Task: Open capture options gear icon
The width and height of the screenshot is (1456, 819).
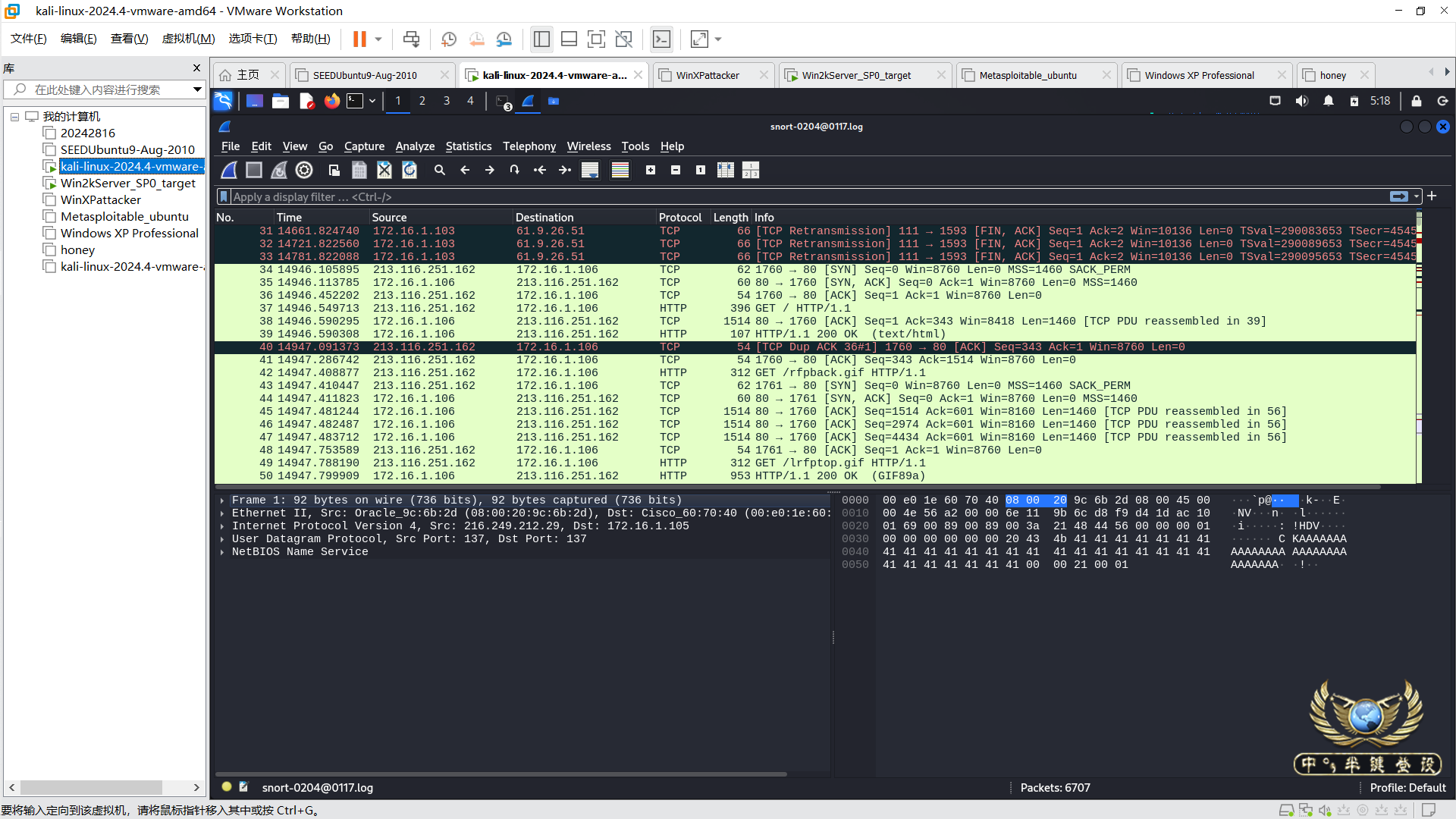Action: coord(304,170)
